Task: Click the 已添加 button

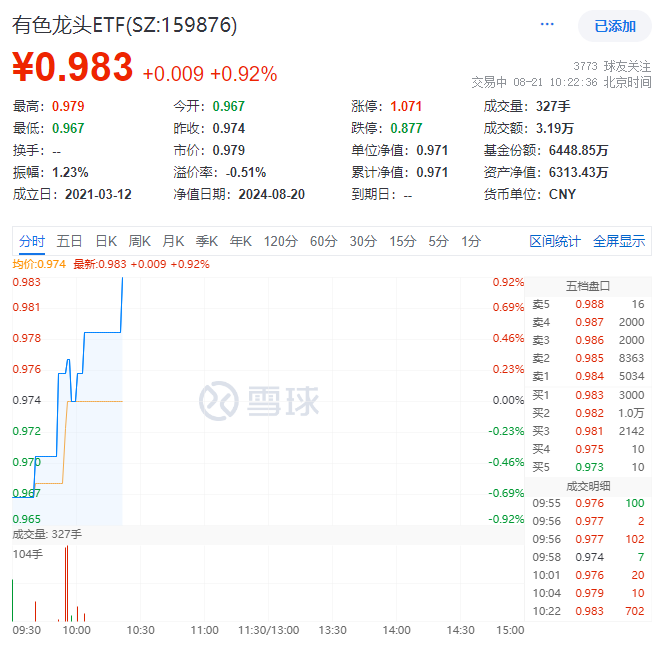Action: click(x=615, y=26)
